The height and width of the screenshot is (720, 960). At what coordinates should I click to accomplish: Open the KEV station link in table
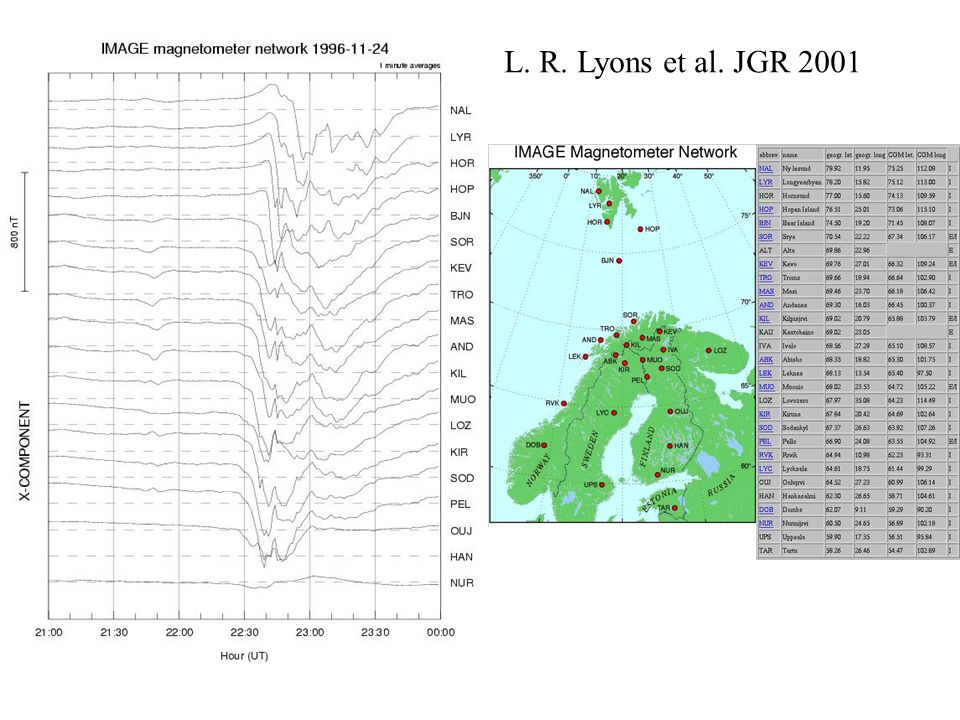point(765,264)
